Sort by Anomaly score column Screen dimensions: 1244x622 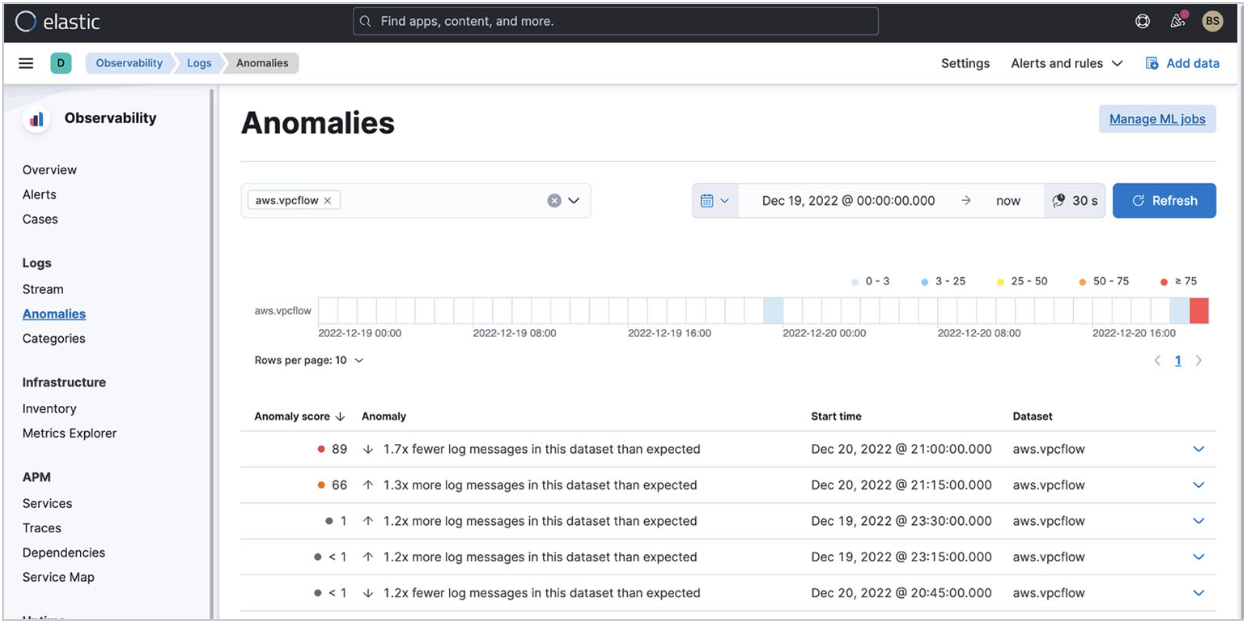[299, 416]
